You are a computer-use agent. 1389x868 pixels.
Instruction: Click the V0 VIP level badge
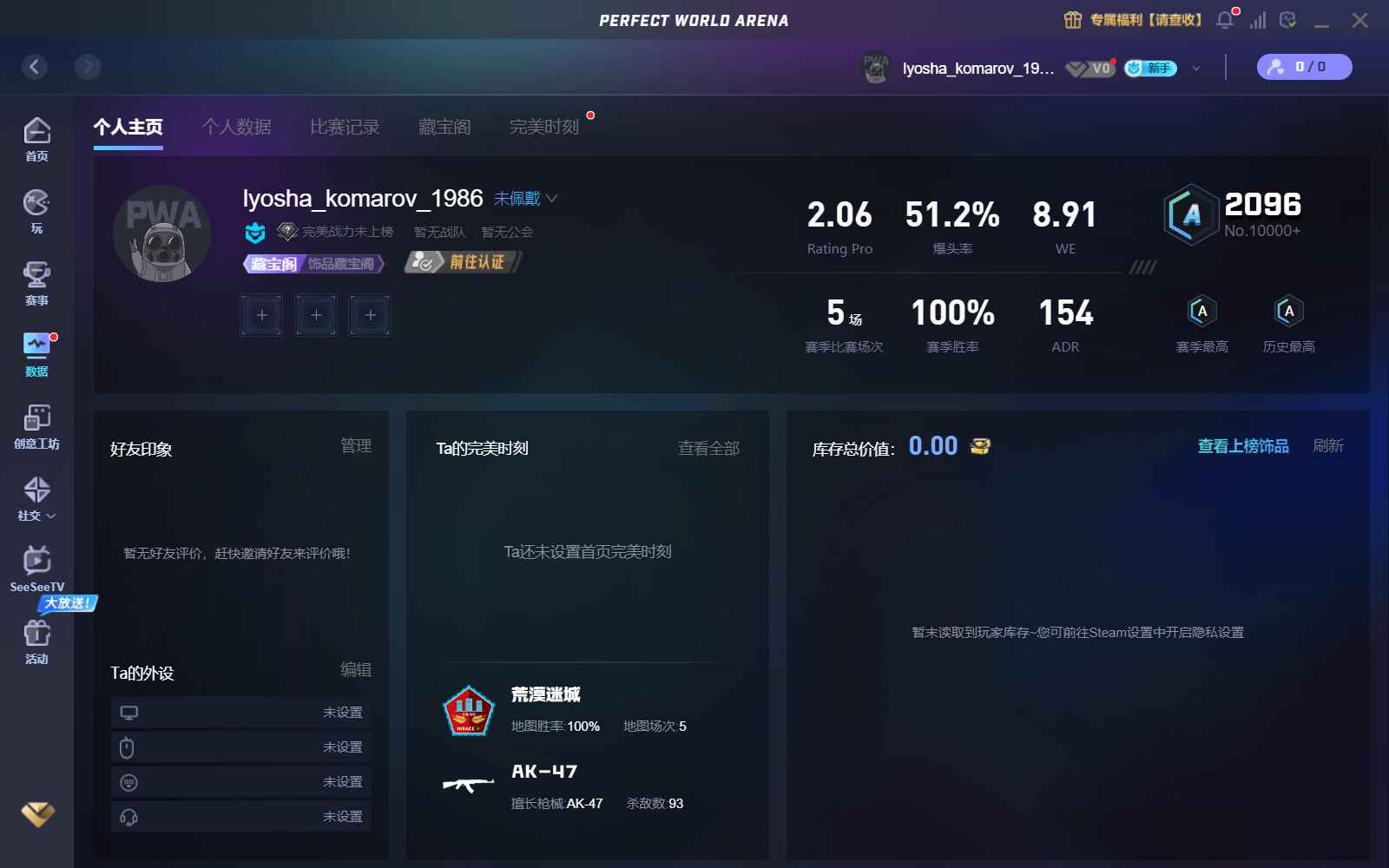1089,68
